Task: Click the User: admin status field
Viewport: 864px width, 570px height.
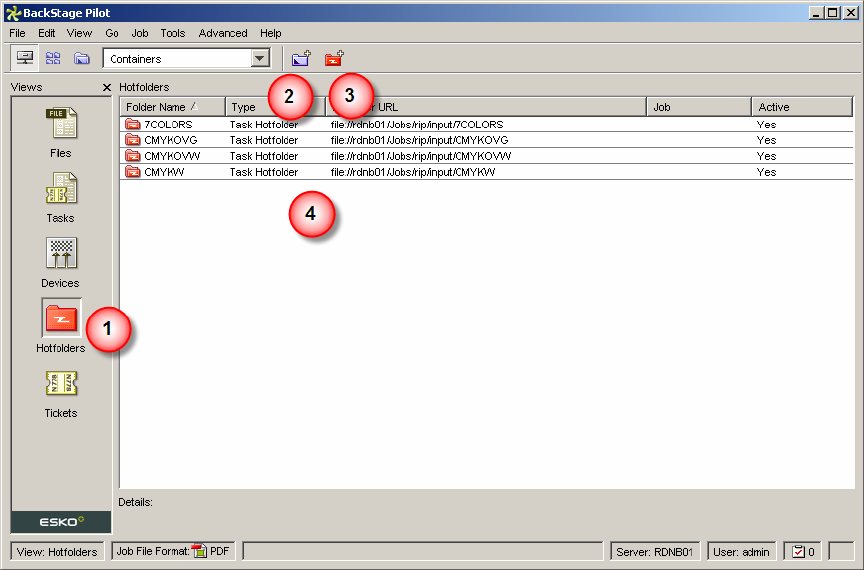Action: (x=741, y=551)
